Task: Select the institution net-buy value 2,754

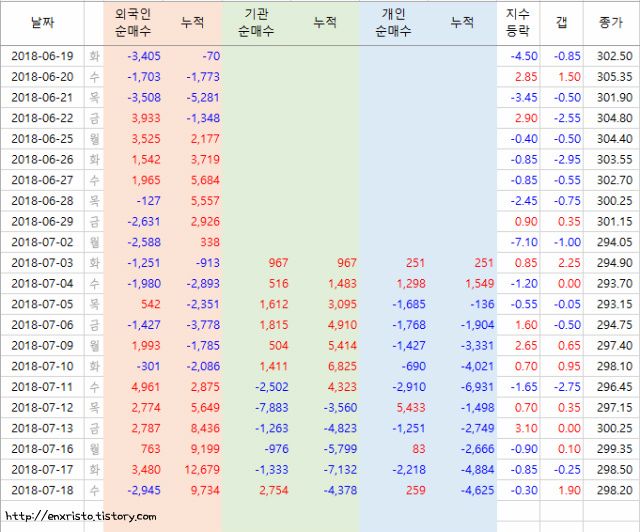Action: pyautogui.click(x=274, y=490)
